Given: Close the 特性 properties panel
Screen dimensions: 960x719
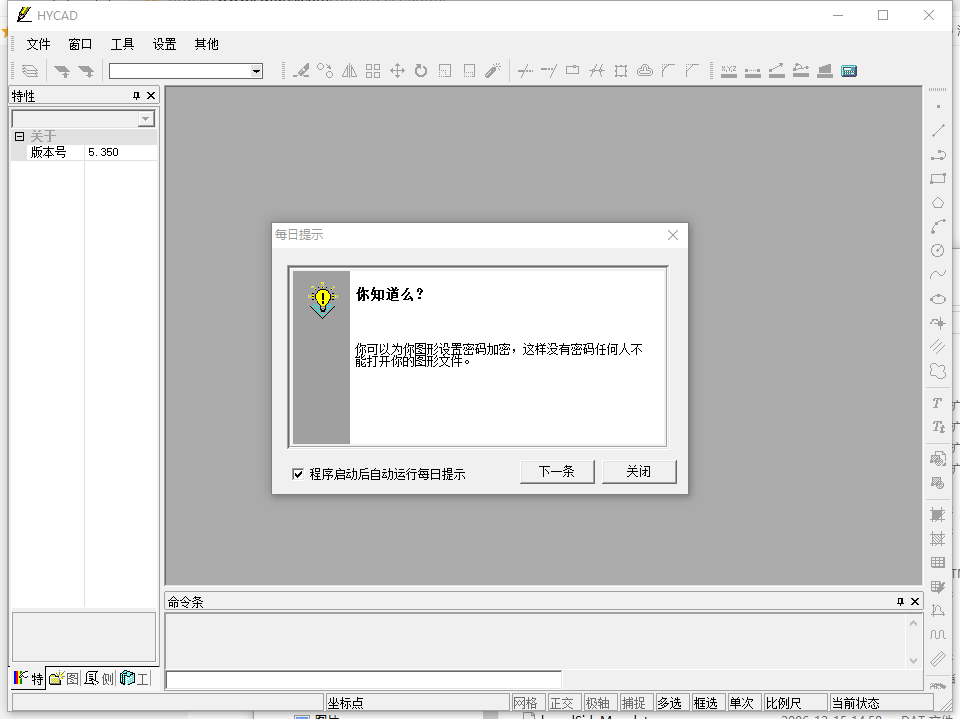Looking at the screenshot, I should [151, 96].
